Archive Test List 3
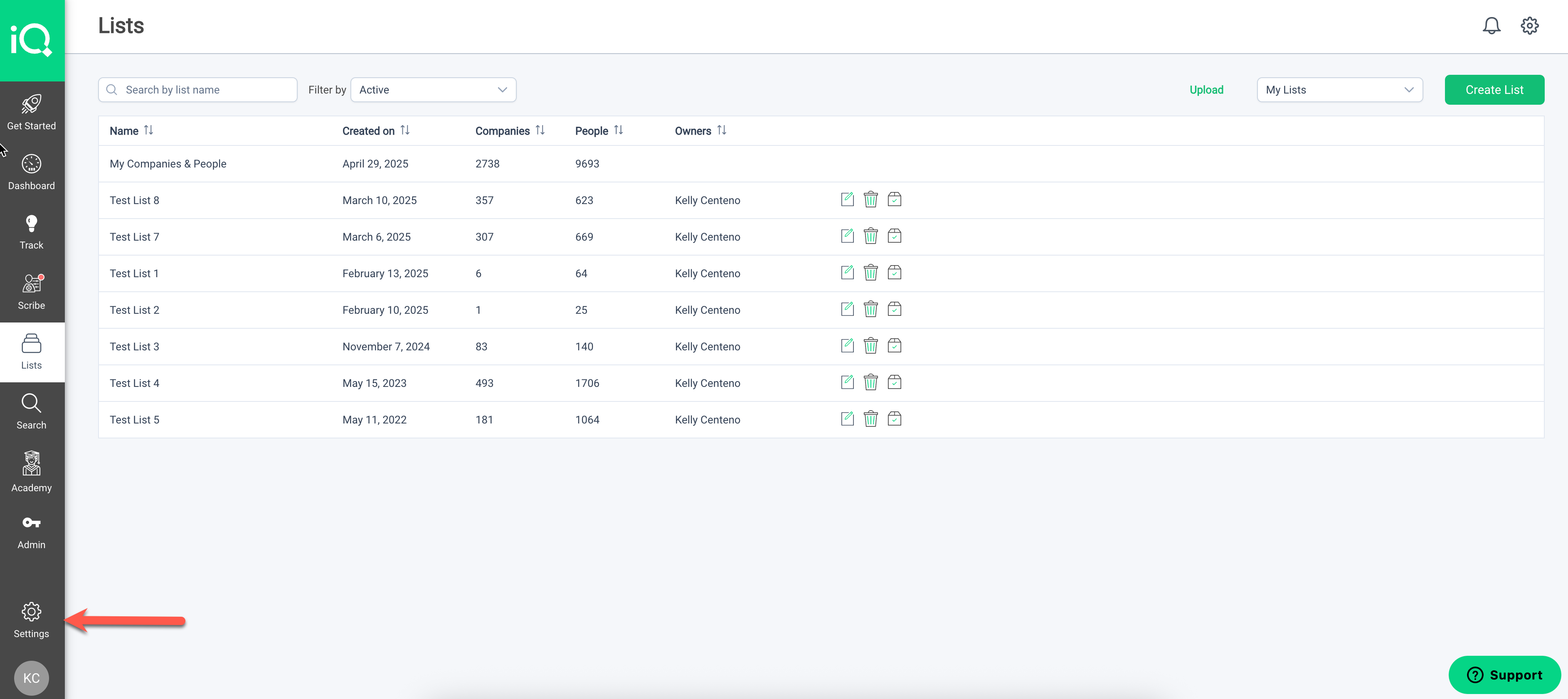 pyautogui.click(x=894, y=345)
